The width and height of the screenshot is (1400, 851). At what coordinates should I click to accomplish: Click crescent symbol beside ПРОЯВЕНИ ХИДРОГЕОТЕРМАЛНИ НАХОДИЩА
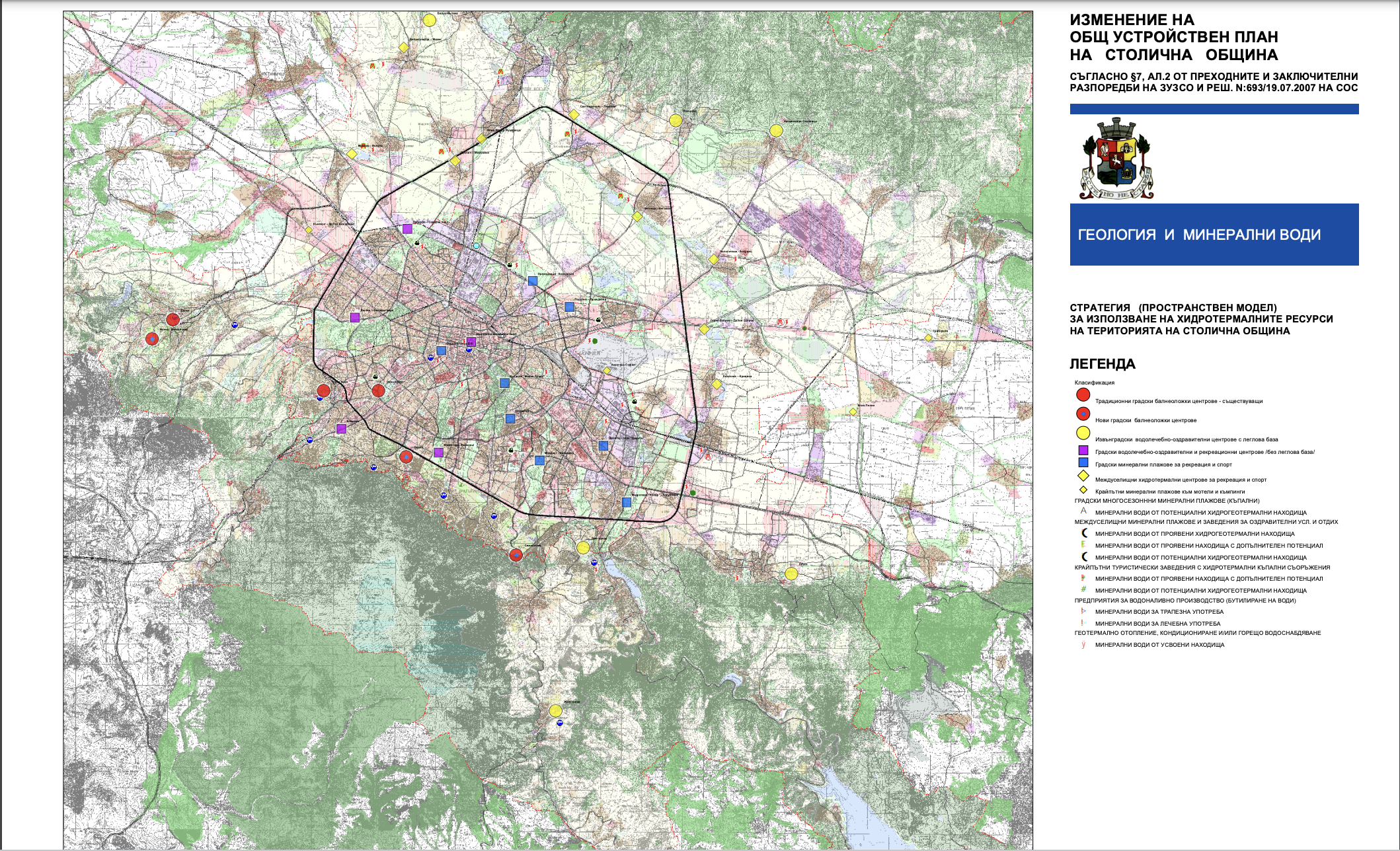click(1084, 533)
